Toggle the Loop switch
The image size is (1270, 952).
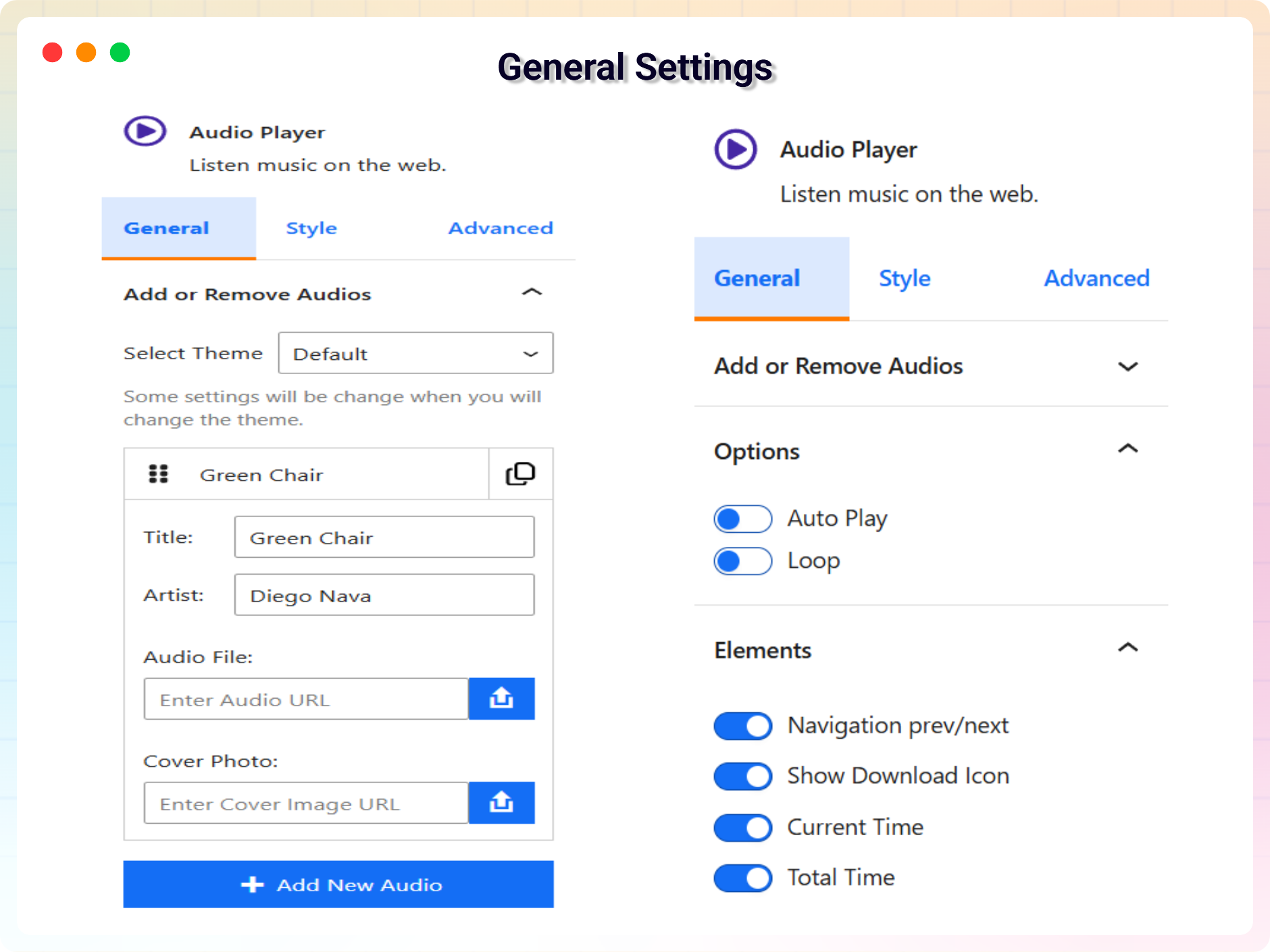(x=742, y=561)
